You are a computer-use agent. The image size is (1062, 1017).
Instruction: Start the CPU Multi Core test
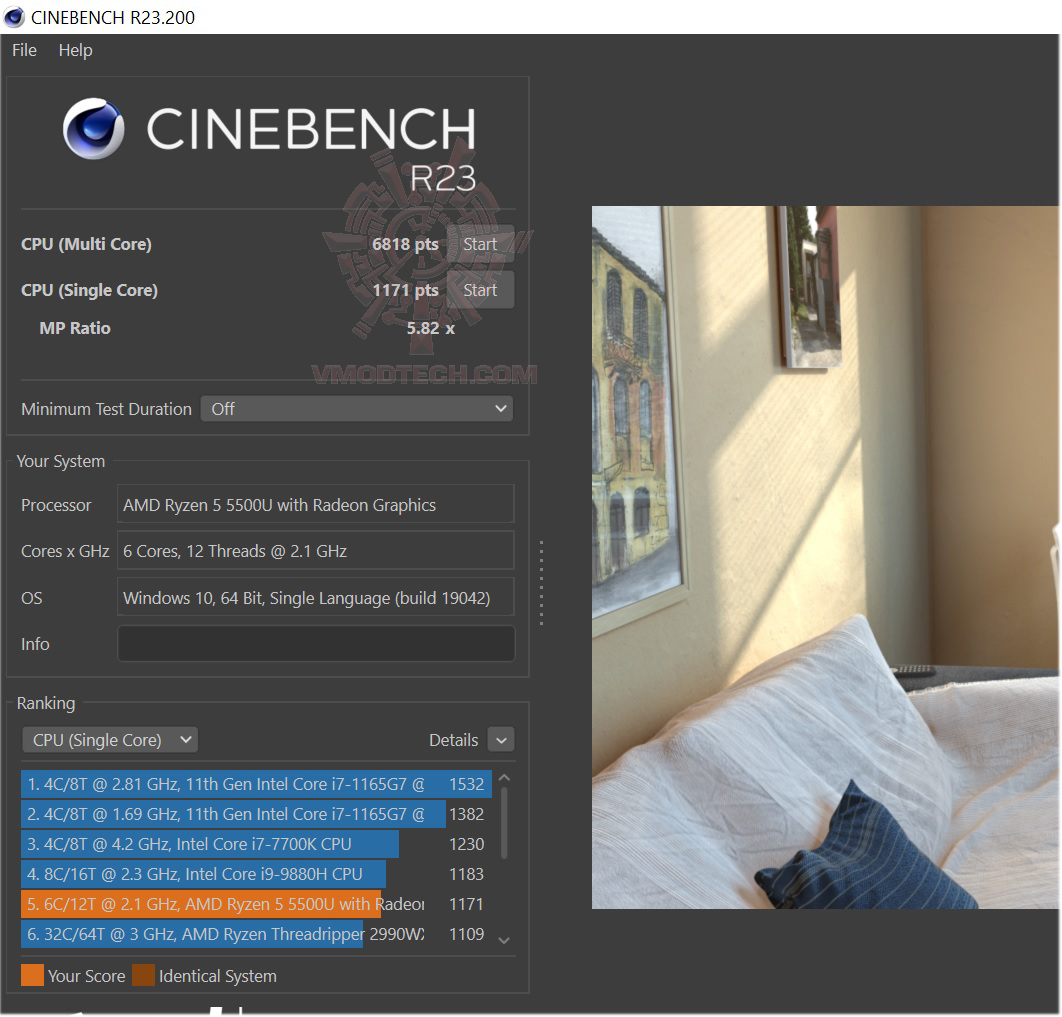click(x=480, y=244)
